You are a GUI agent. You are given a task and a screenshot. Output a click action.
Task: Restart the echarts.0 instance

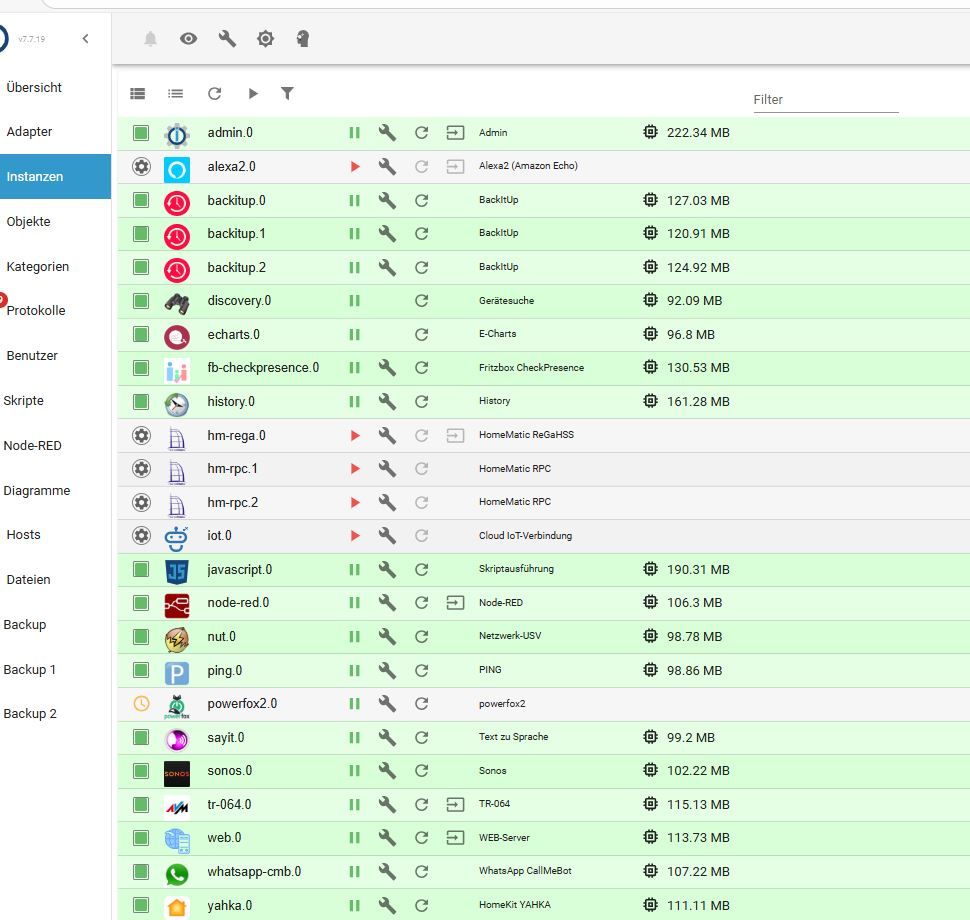pyautogui.click(x=422, y=335)
